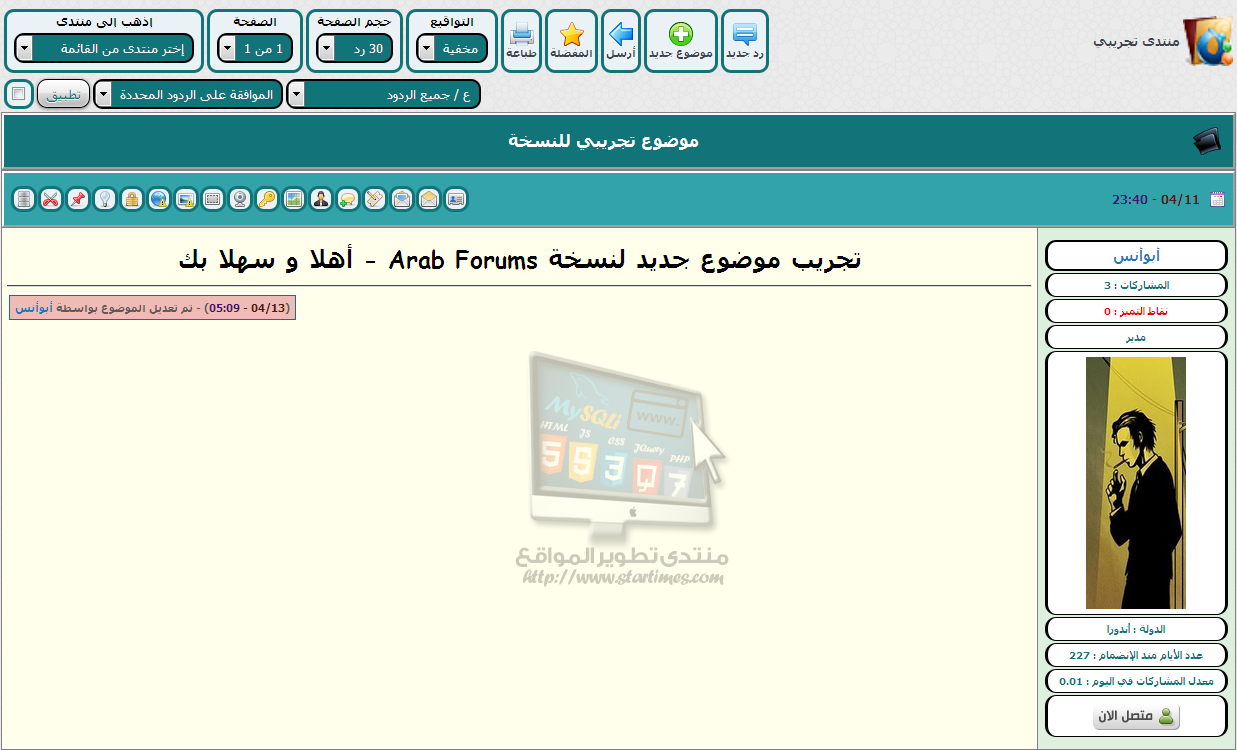Click the light bulb icon

point(104,199)
